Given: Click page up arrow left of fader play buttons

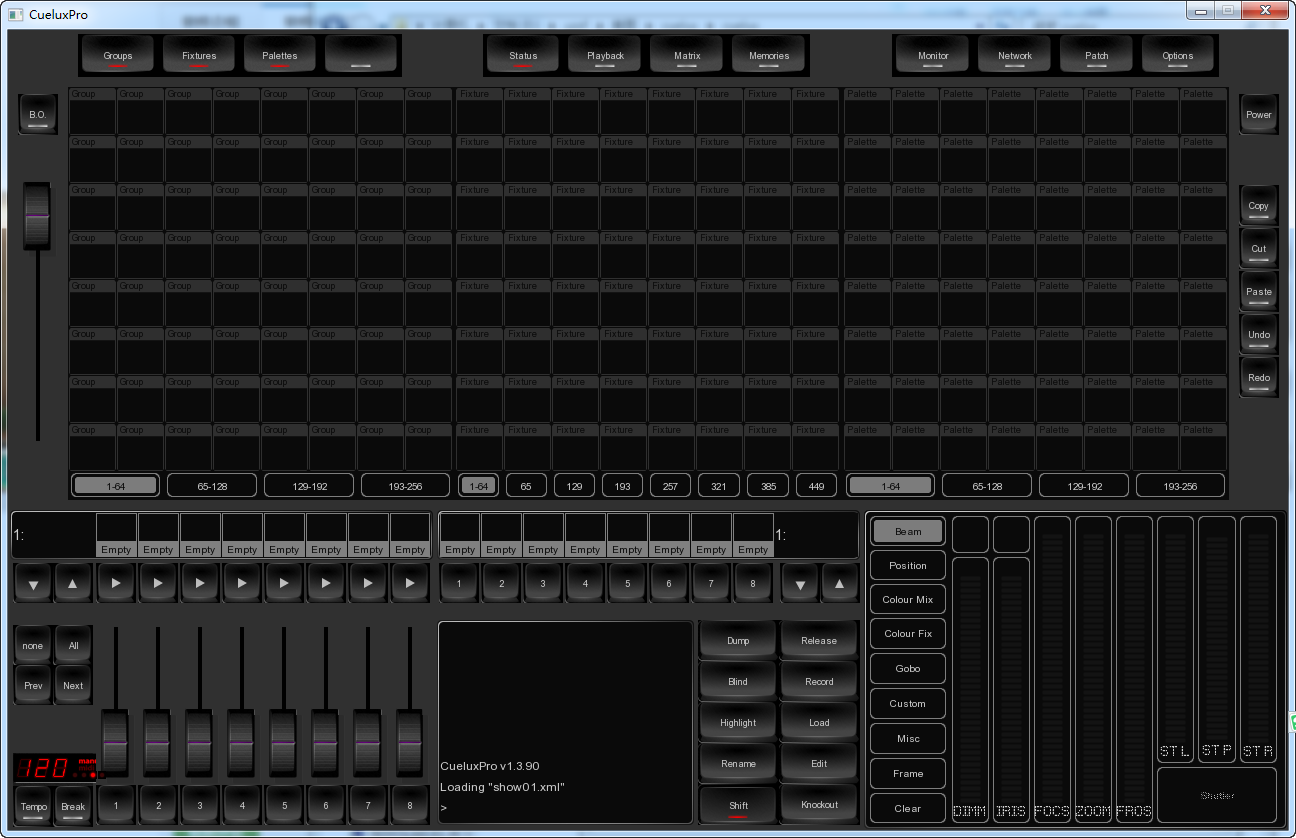Looking at the screenshot, I should point(73,583).
